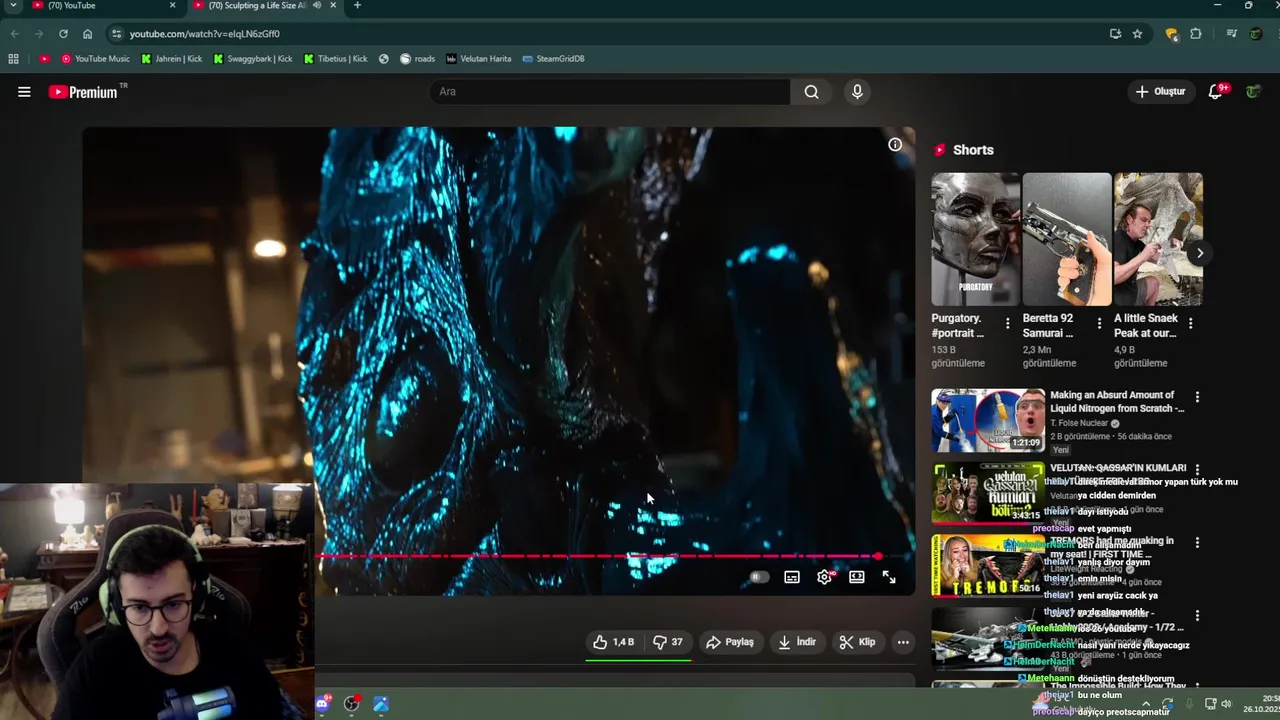Open options for Beretta 92 short
This screenshot has width=1280, height=720.
pyautogui.click(x=1099, y=324)
